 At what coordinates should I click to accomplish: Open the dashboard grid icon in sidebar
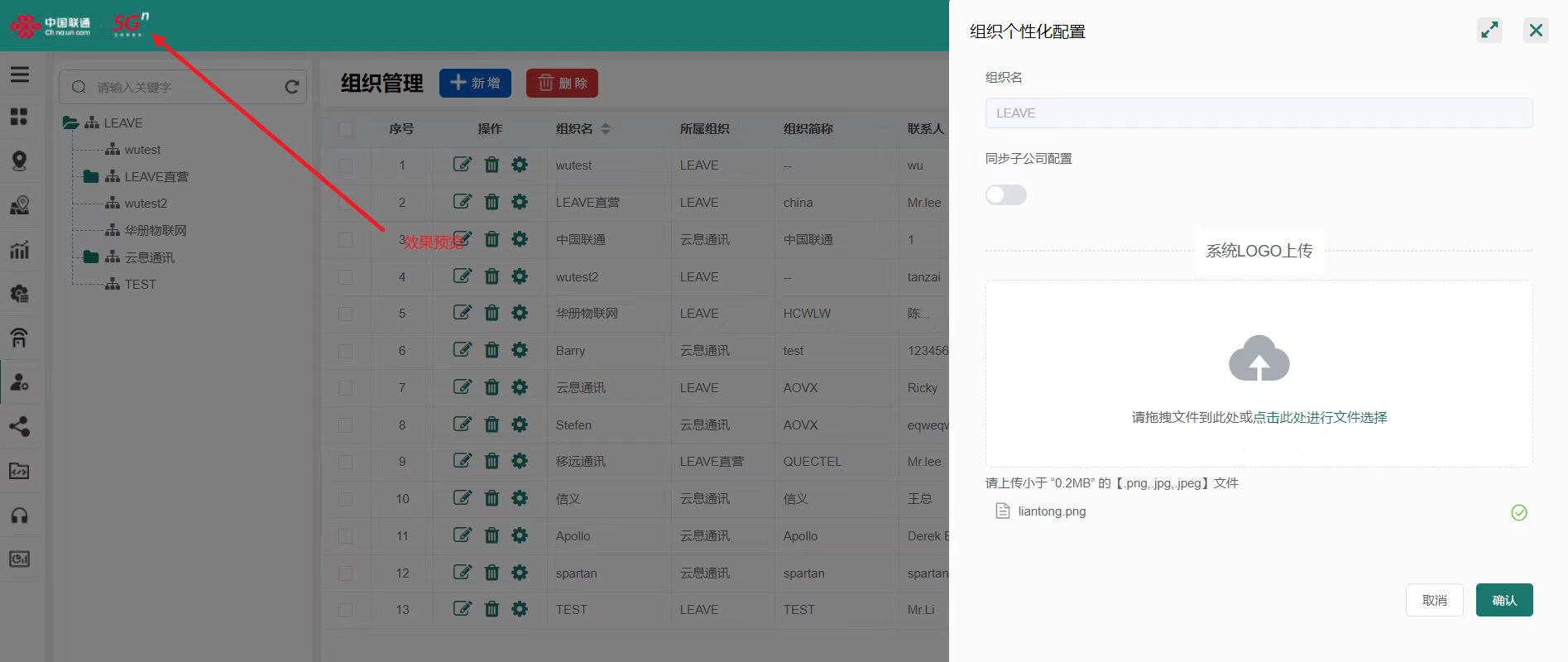[19, 117]
